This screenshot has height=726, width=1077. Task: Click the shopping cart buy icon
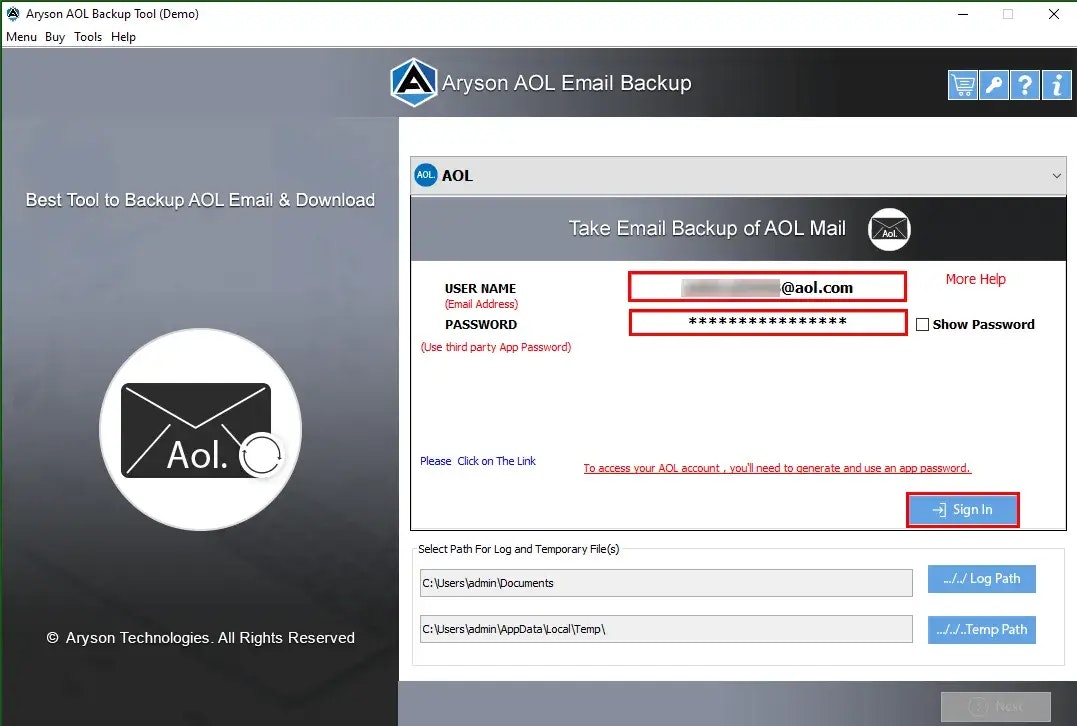[962, 85]
